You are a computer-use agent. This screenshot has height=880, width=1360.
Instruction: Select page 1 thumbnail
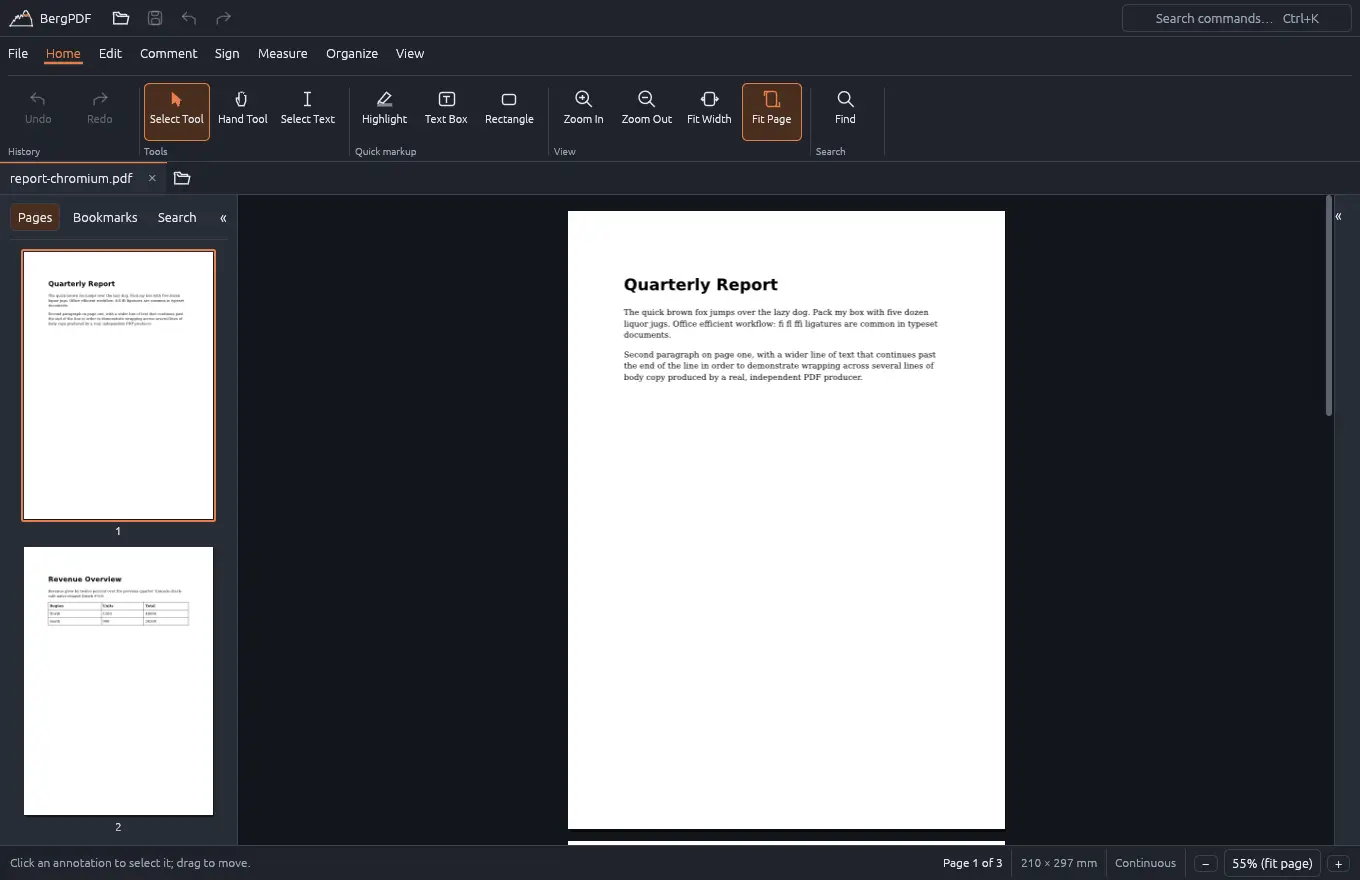[118, 386]
